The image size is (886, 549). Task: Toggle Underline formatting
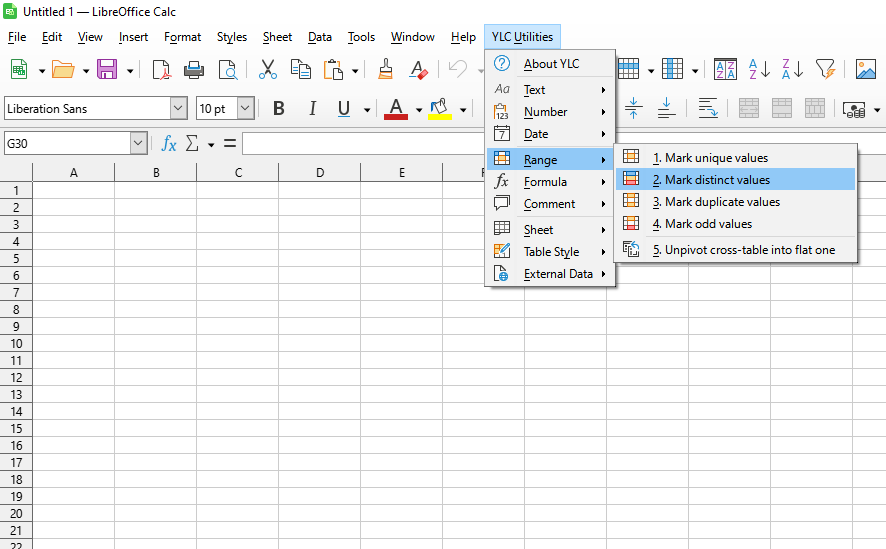[344, 109]
